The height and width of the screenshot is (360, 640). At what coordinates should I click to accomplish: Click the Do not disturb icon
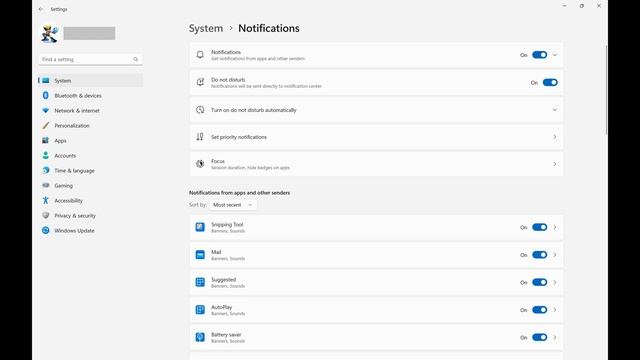pyautogui.click(x=200, y=82)
